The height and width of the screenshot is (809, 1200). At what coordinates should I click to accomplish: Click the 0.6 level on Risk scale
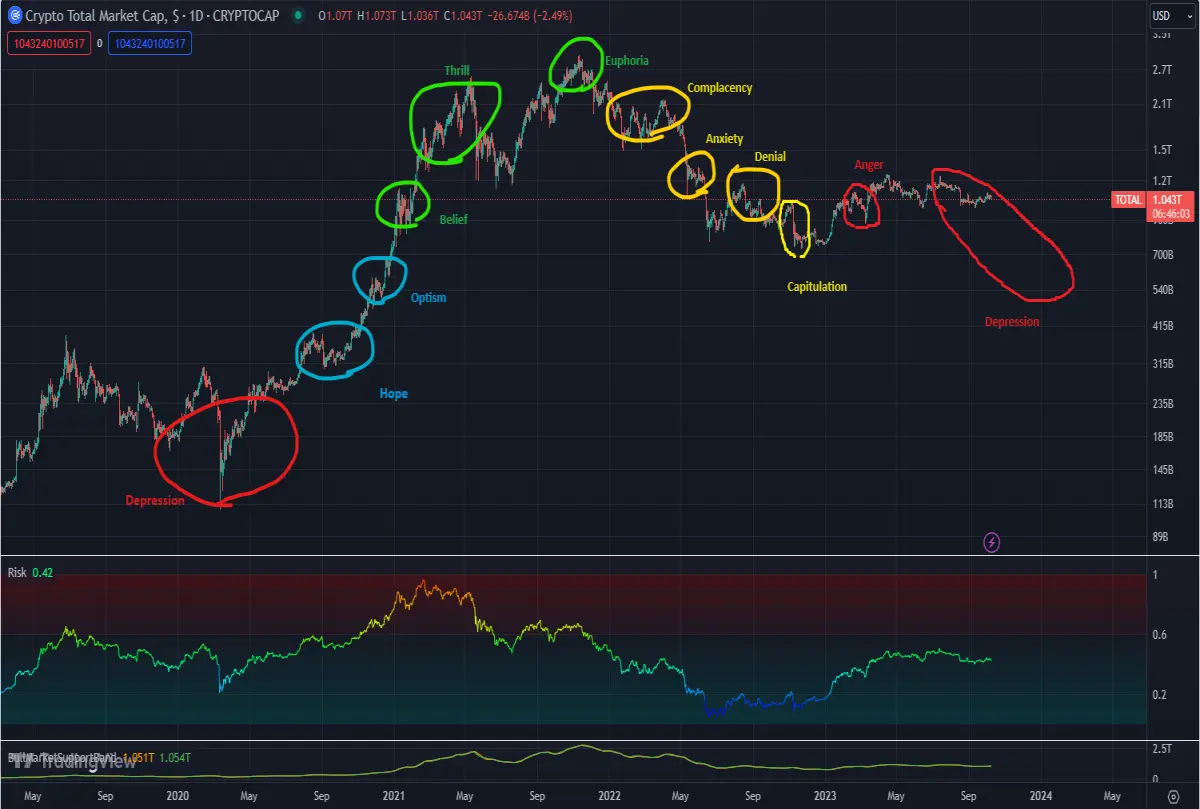pyautogui.click(x=1159, y=634)
